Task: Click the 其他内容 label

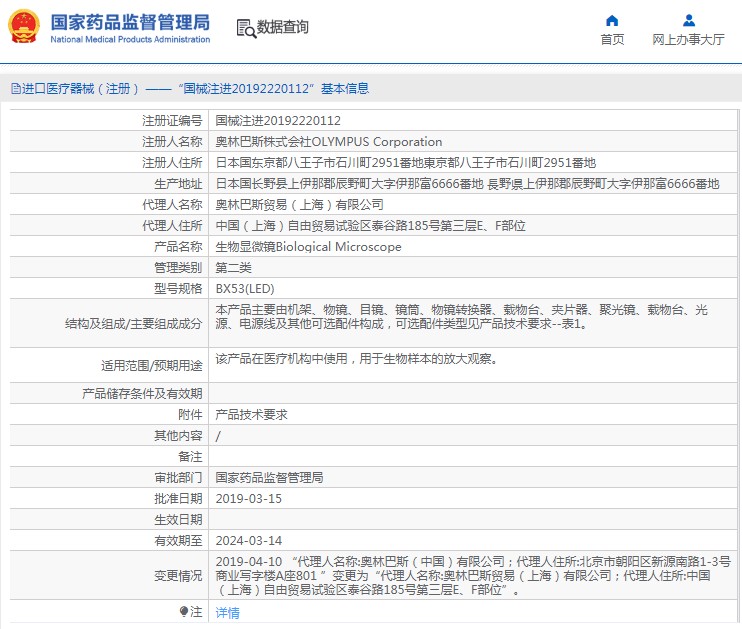Action: [x=178, y=435]
